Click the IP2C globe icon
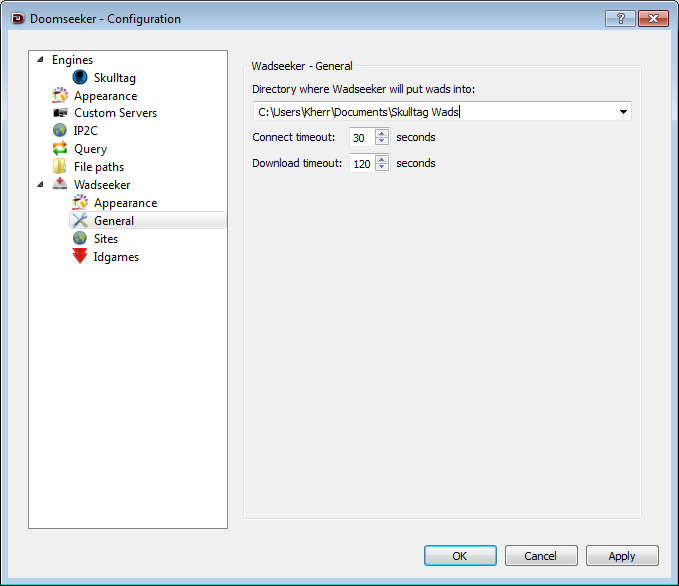Image resolution: width=679 pixels, height=586 pixels. click(x=60, y=131)
